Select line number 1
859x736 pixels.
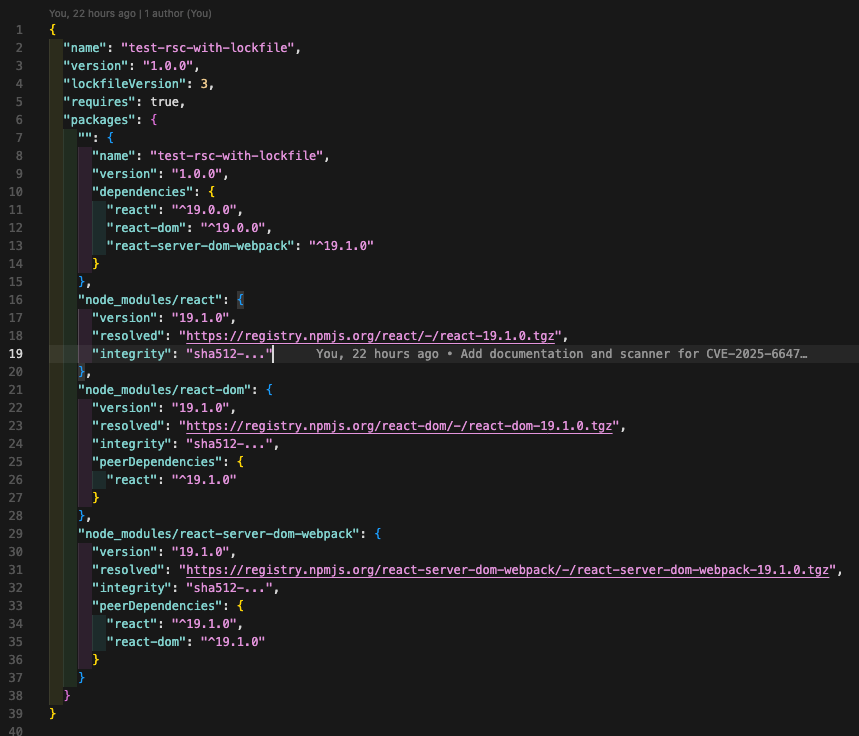pos(18,29)
